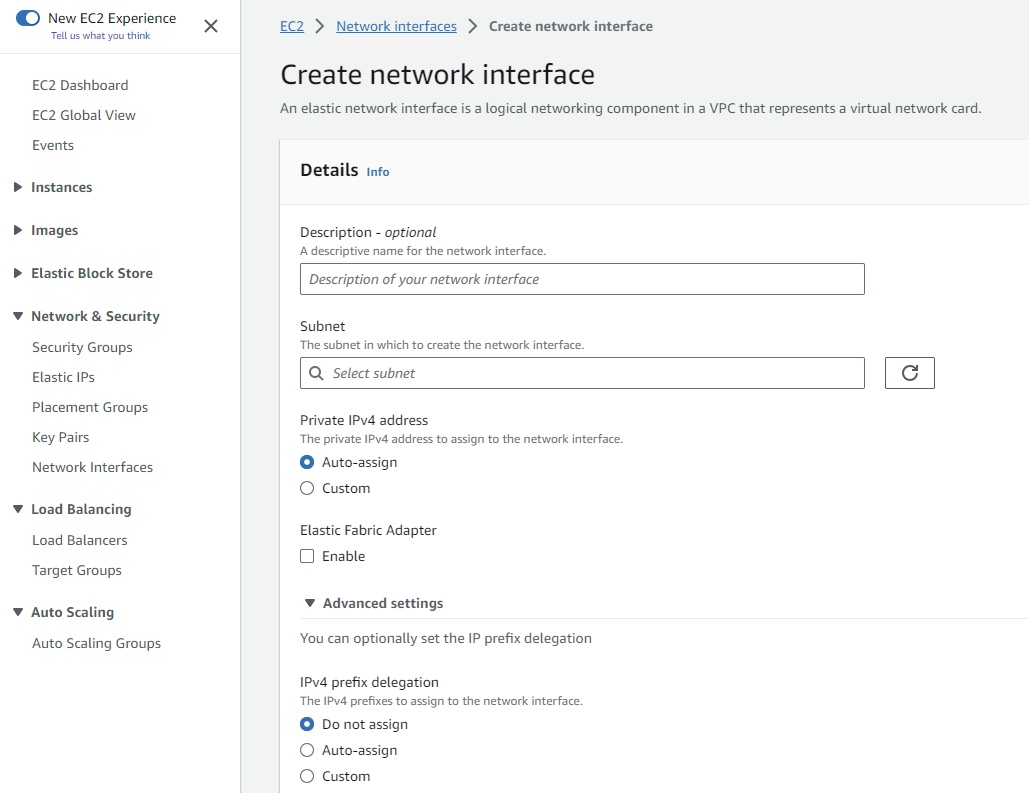Image resolution: width=1029 pixels, height=793 pixels.
Task: Go to EC2 Global View
Action: point(83,116)
